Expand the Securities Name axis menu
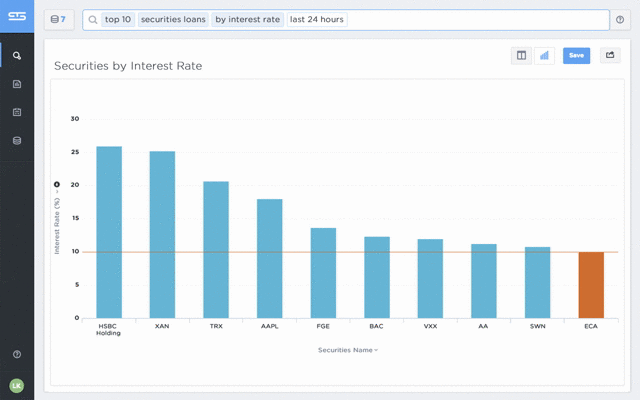The height and width of the screenshot is (400, 640). (348, 350)
